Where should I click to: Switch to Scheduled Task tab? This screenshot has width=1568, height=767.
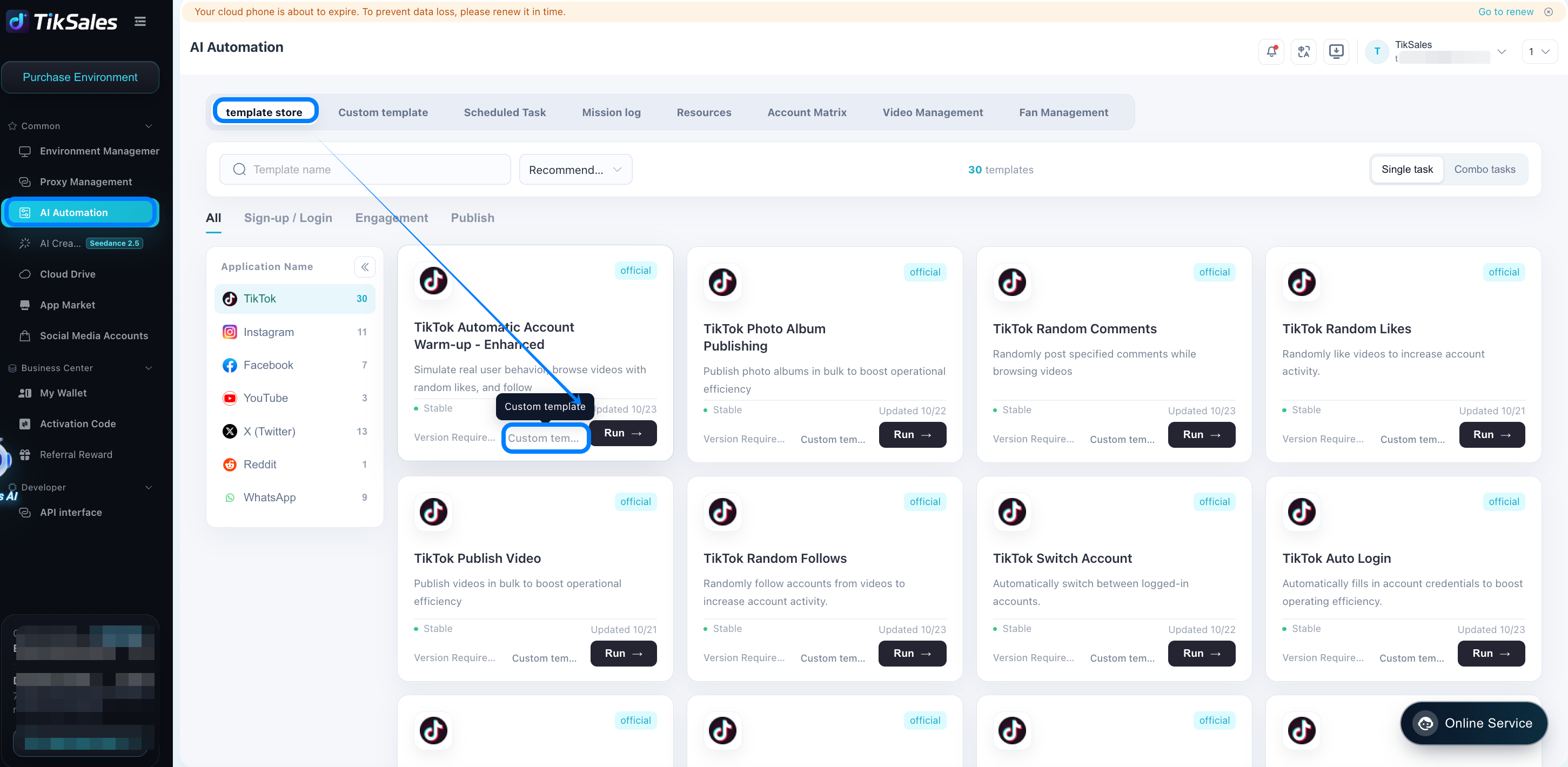(505, 112)
